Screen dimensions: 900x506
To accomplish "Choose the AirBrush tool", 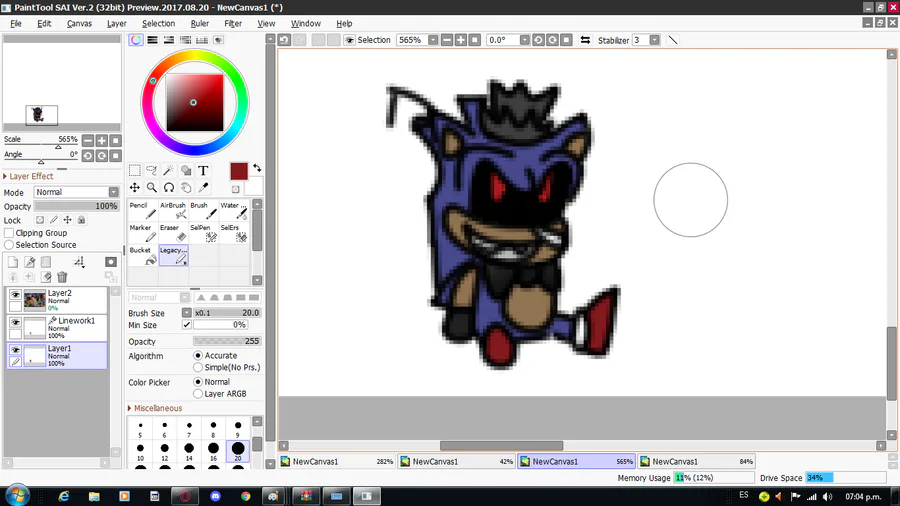I will coord(173,211).
